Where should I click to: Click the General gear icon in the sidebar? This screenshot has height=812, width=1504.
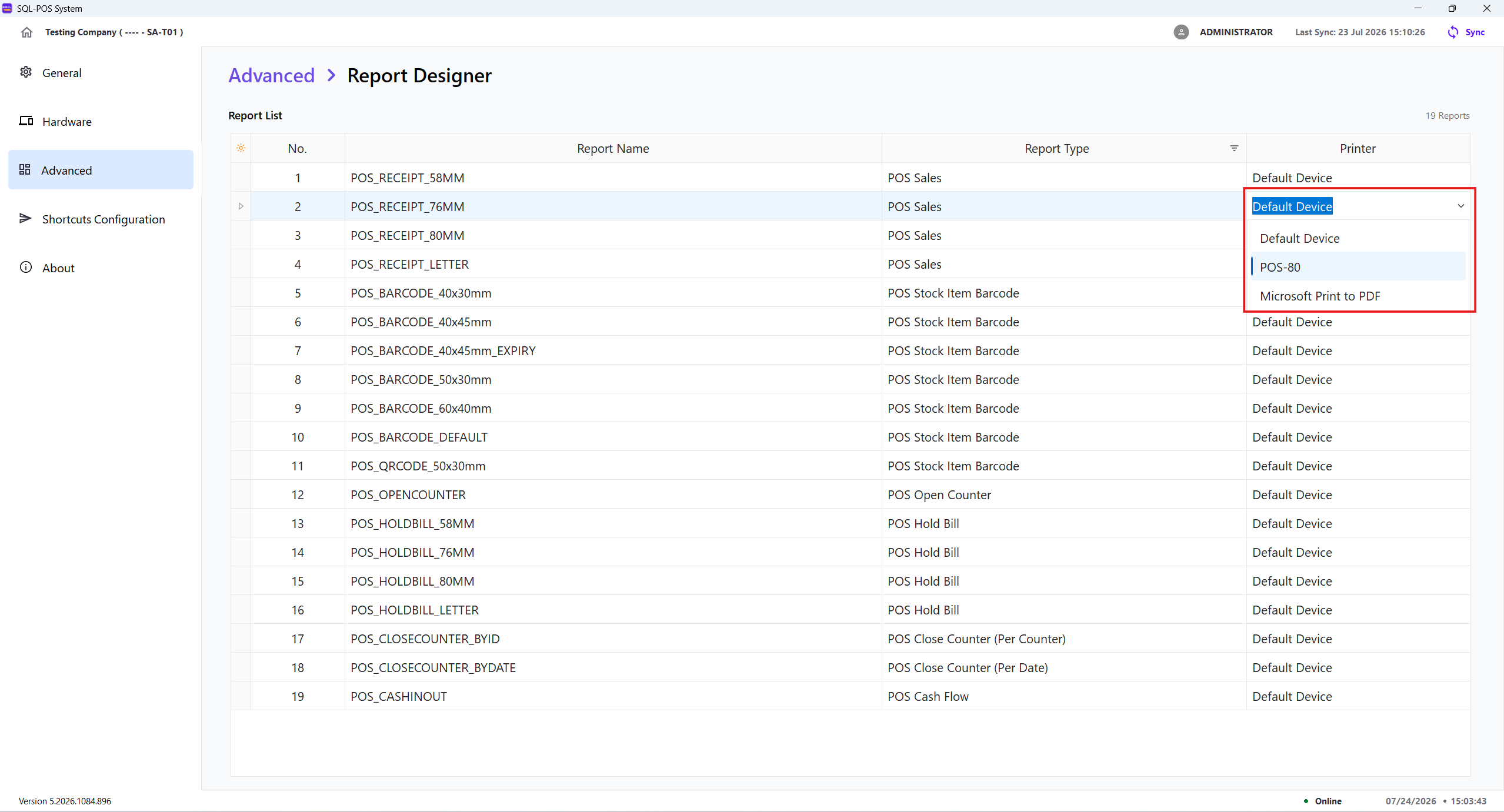[x=26, y=72]
